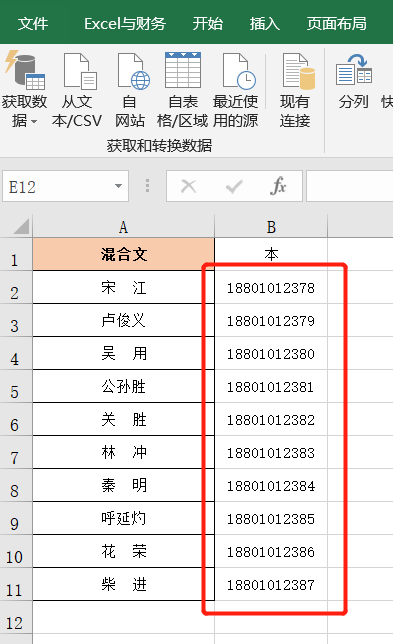Choose From Table/Range (自表格/区域)
This screenshot has width=393, height=644.
coord(183,90)
